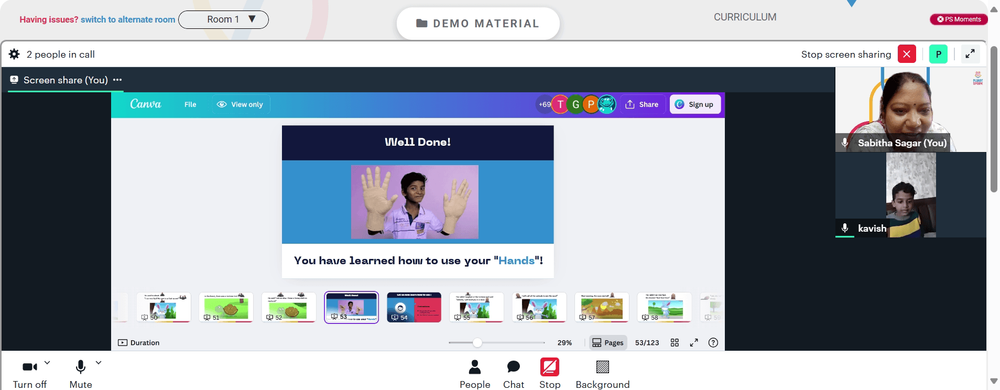Click the "Well Done!" slide heading
The width and height of the screenshot is (1000, 390).
click(418, 142)
